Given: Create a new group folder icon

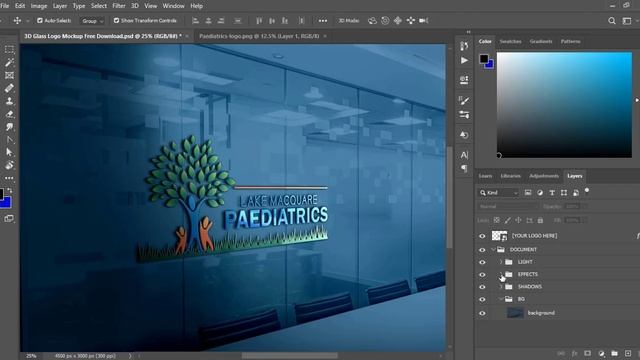Looking at the screenshot, I should (x=614, y=353).
